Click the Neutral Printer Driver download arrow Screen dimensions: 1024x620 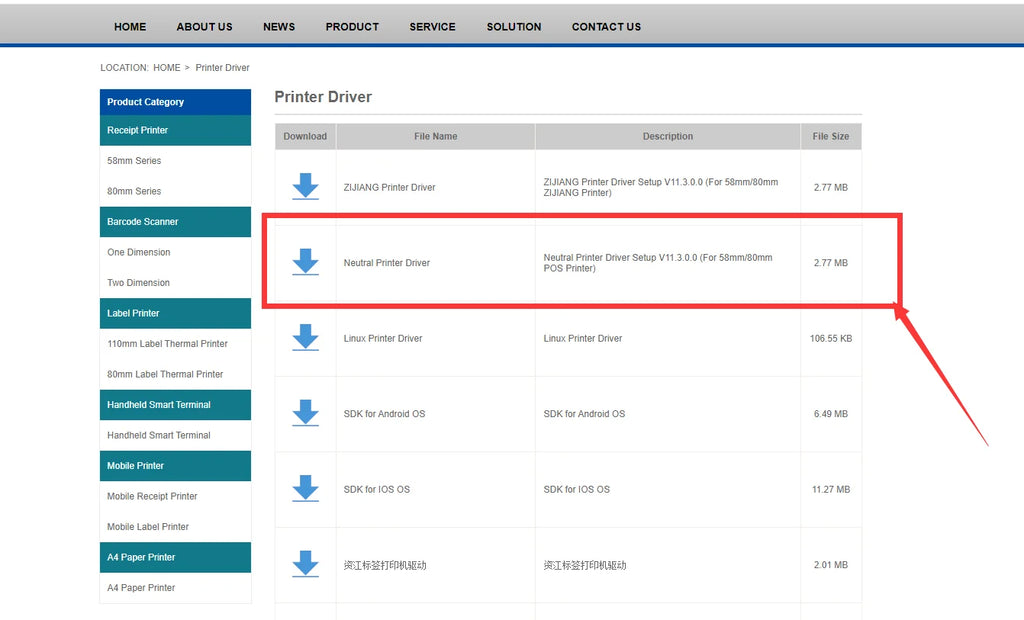(x=305, y=262)
